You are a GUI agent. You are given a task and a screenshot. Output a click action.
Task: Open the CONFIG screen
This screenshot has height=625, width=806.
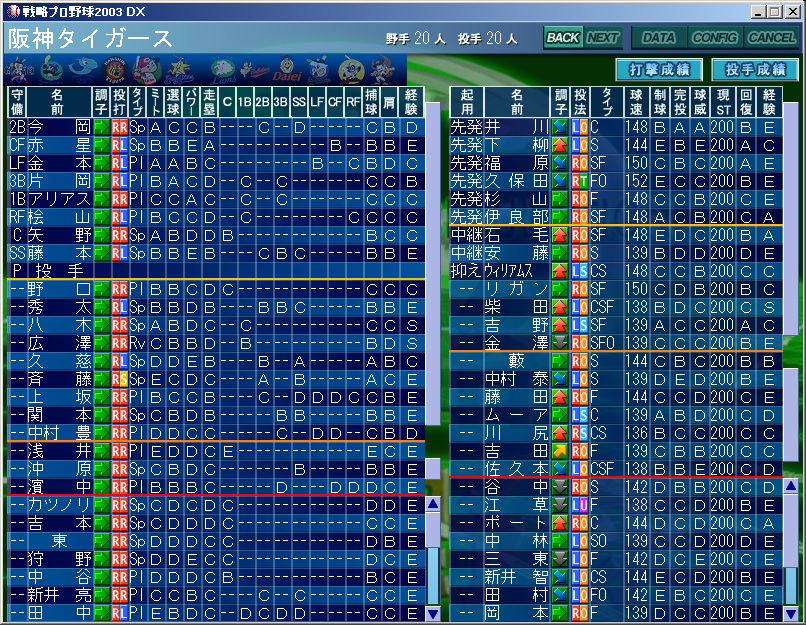coord(714,37)
